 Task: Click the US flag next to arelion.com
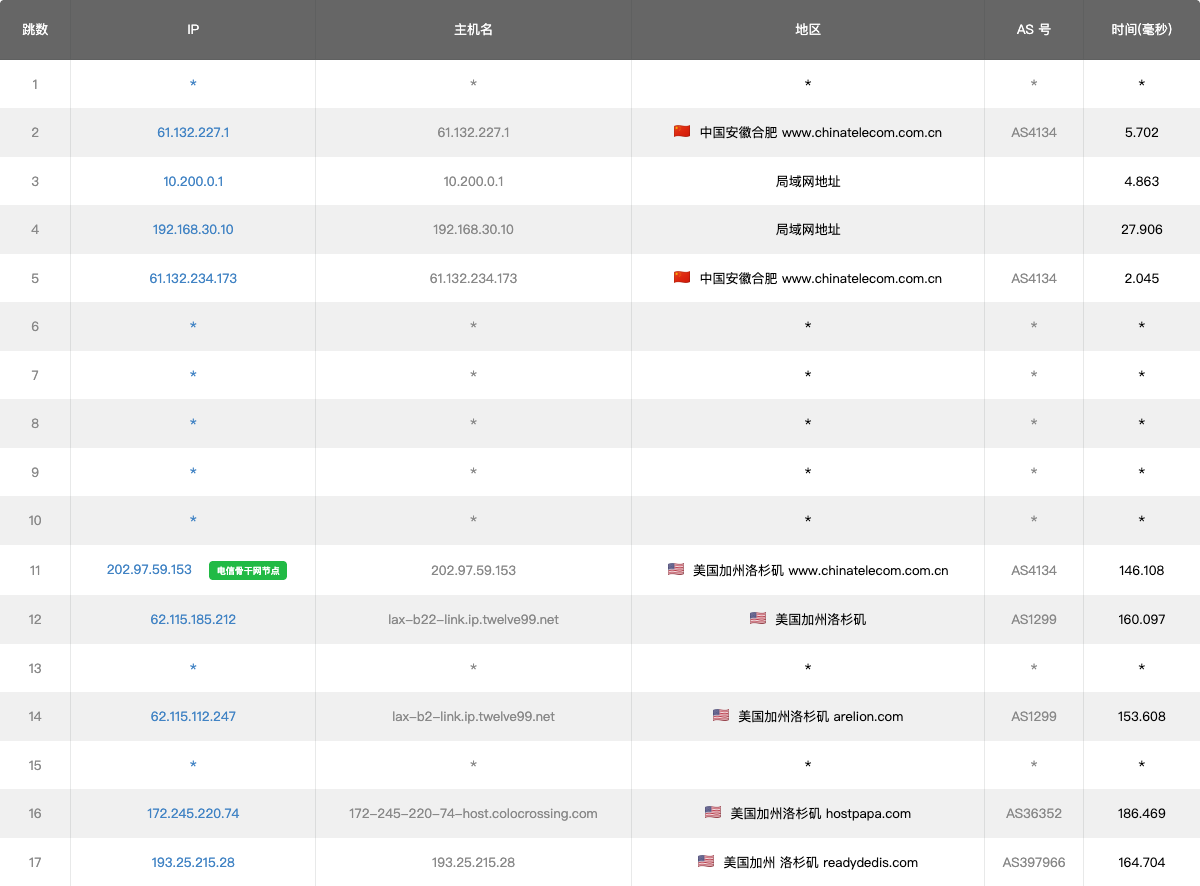[x=721, y=716]
